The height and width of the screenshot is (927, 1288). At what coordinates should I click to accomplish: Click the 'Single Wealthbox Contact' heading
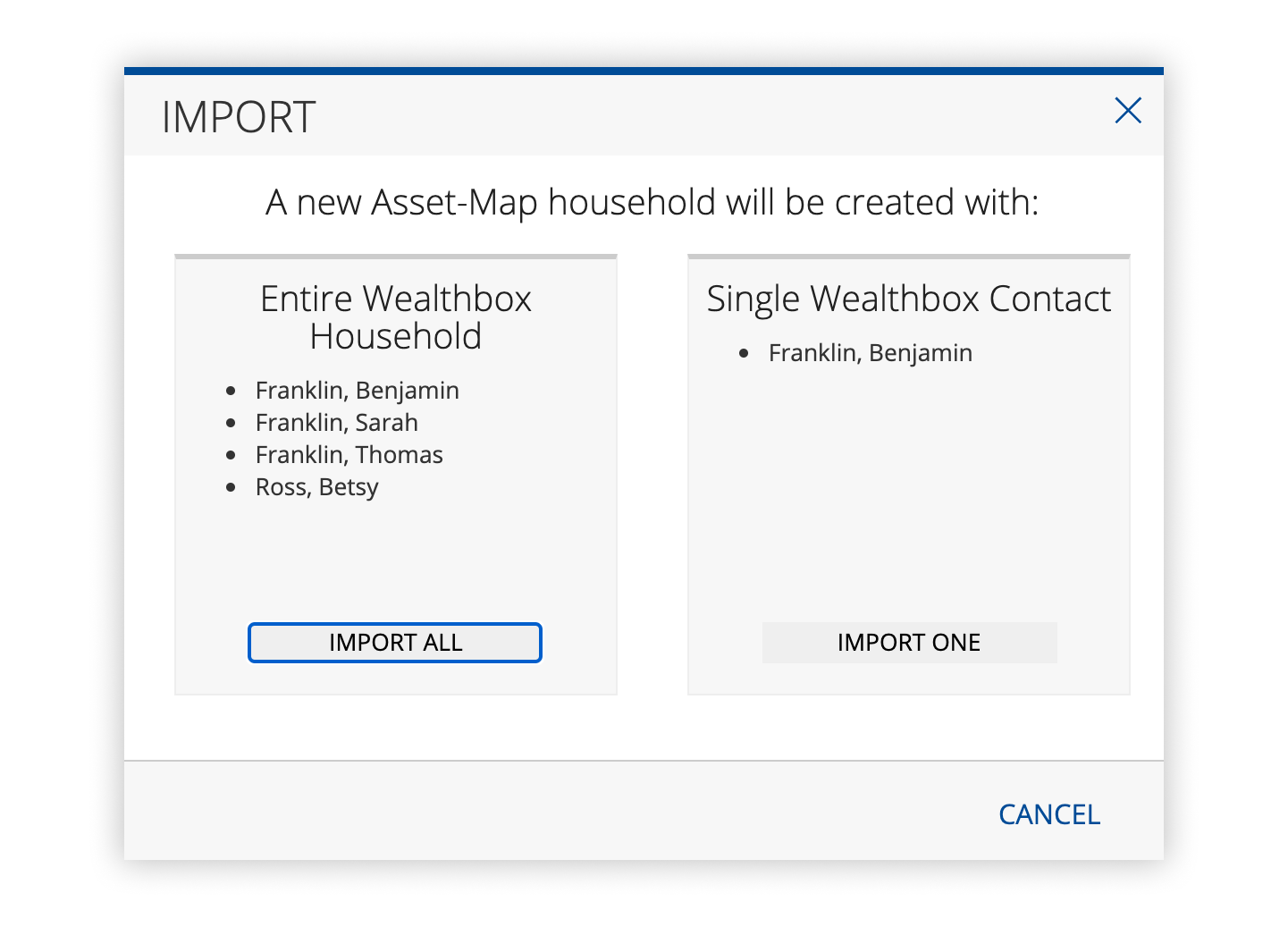point(909,299)
